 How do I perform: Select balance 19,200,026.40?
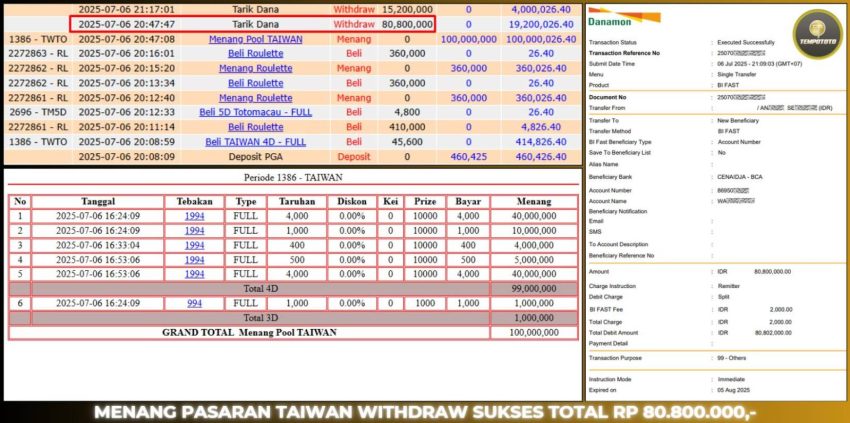pyautogui.click(x=541, y=24)
